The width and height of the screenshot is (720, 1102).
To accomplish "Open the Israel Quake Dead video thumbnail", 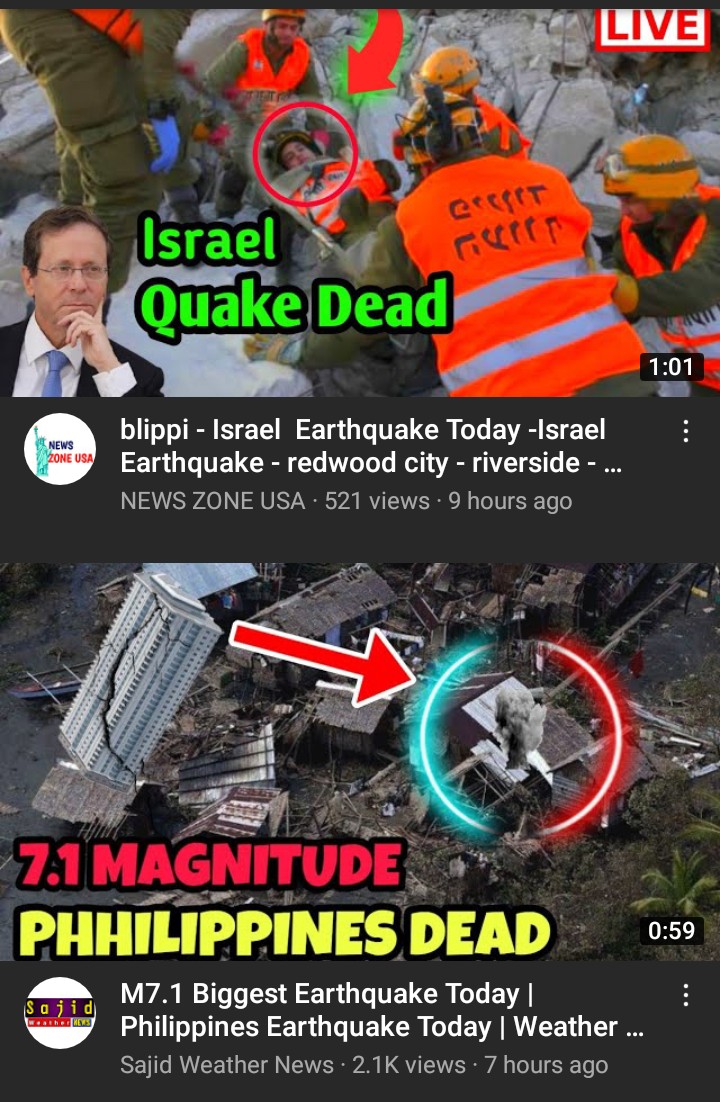I will point(360,202).
